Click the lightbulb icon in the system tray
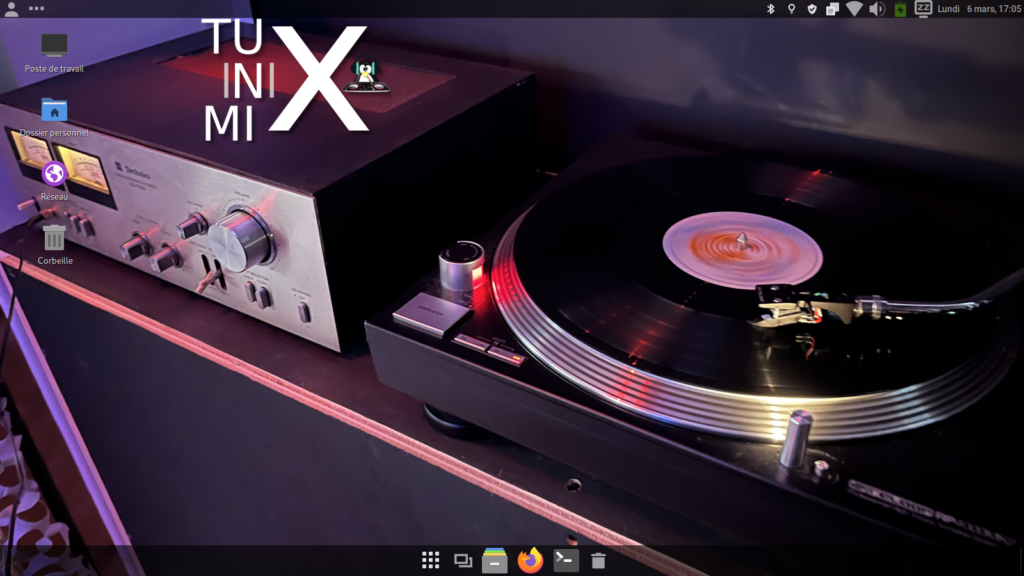1024x576 pixels. (791, 9)
